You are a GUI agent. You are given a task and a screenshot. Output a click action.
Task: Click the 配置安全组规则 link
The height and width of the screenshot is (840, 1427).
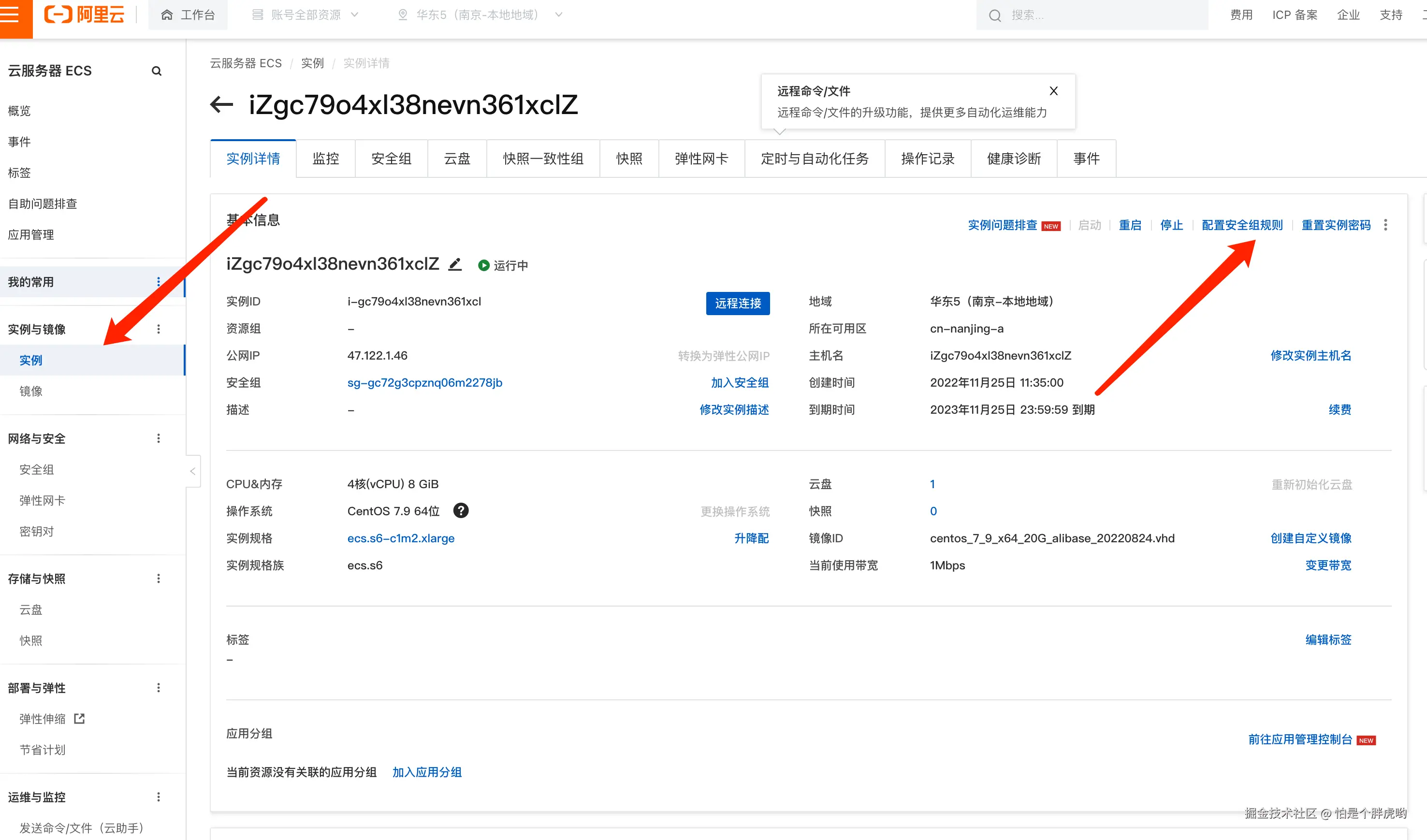point(1242,225)
